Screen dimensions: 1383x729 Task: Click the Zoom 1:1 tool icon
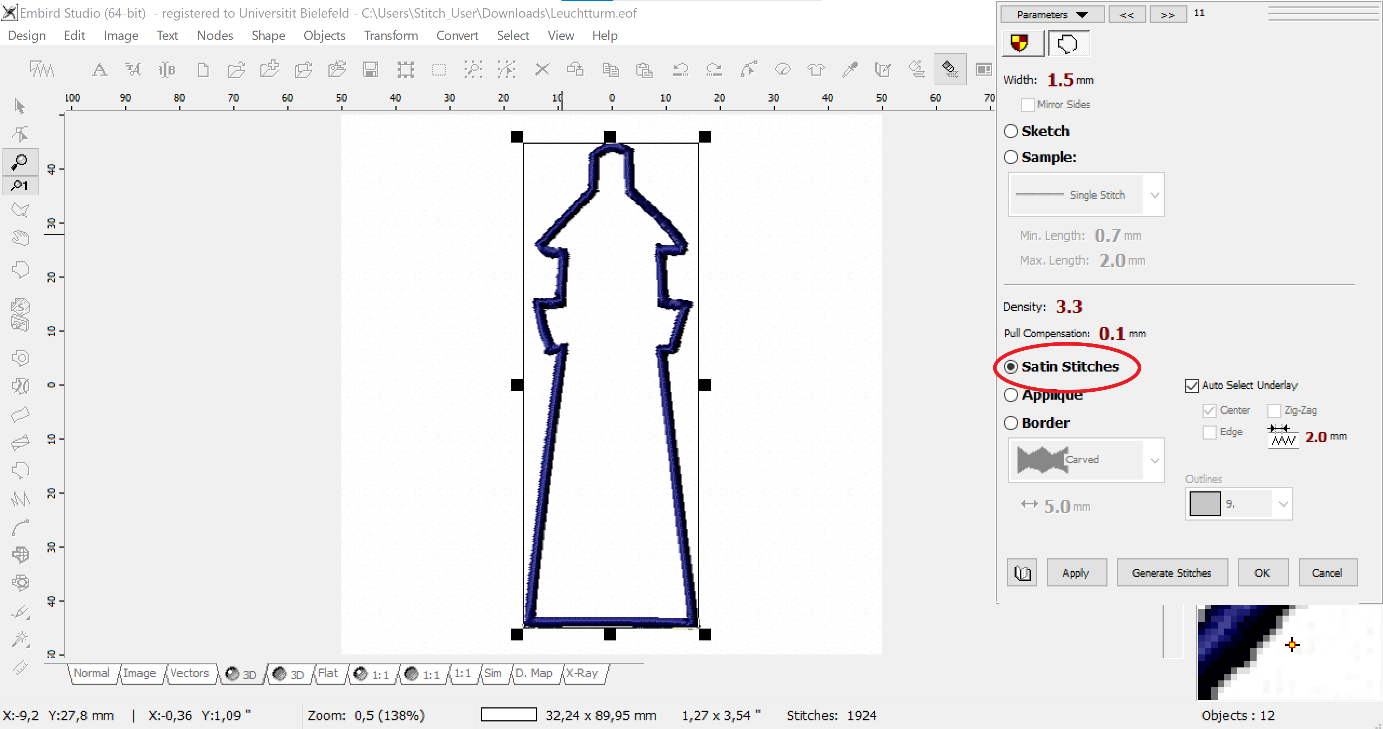coord(20,185)
